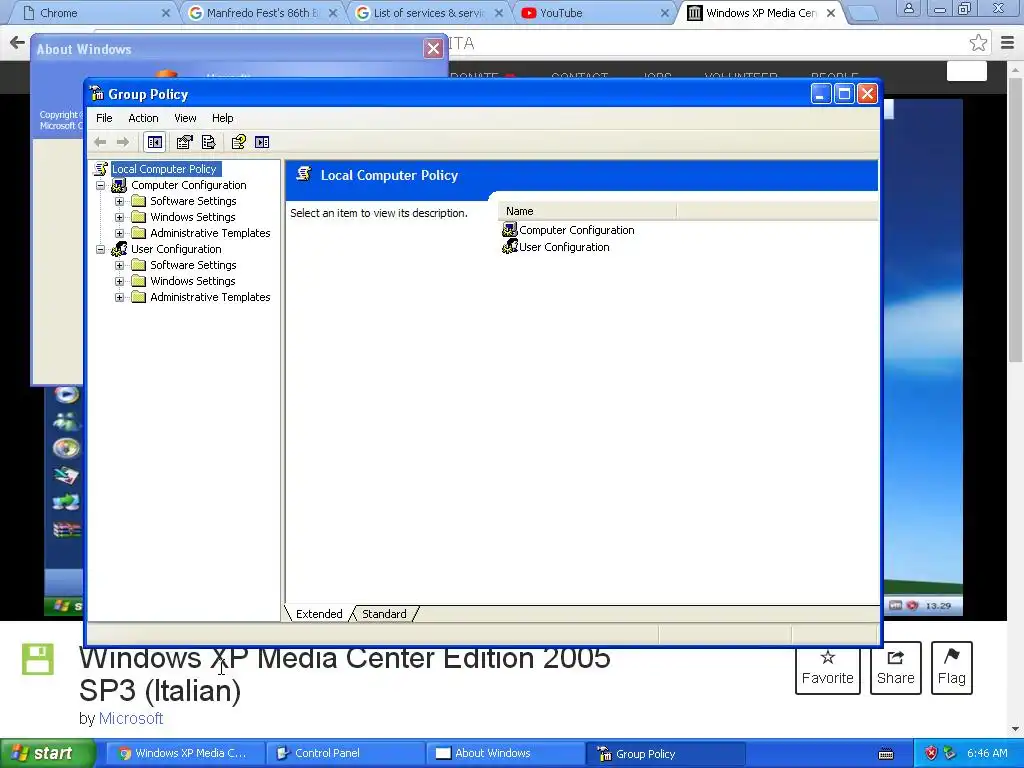Select Computer Configuration text in the Name list
Viewport: 1024px width, 768px height.
pos(577,230)
